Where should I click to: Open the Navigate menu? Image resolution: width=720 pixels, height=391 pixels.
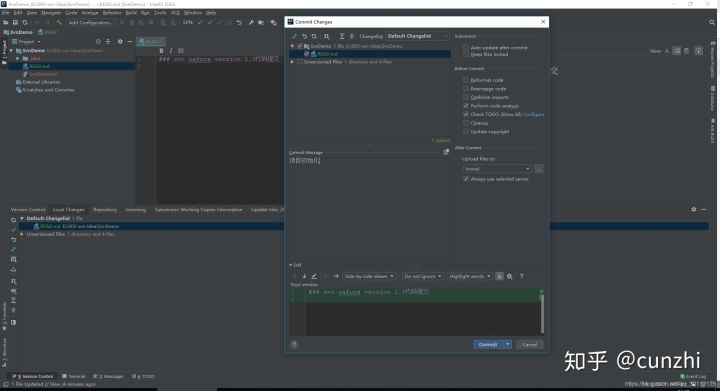point(51,12)
